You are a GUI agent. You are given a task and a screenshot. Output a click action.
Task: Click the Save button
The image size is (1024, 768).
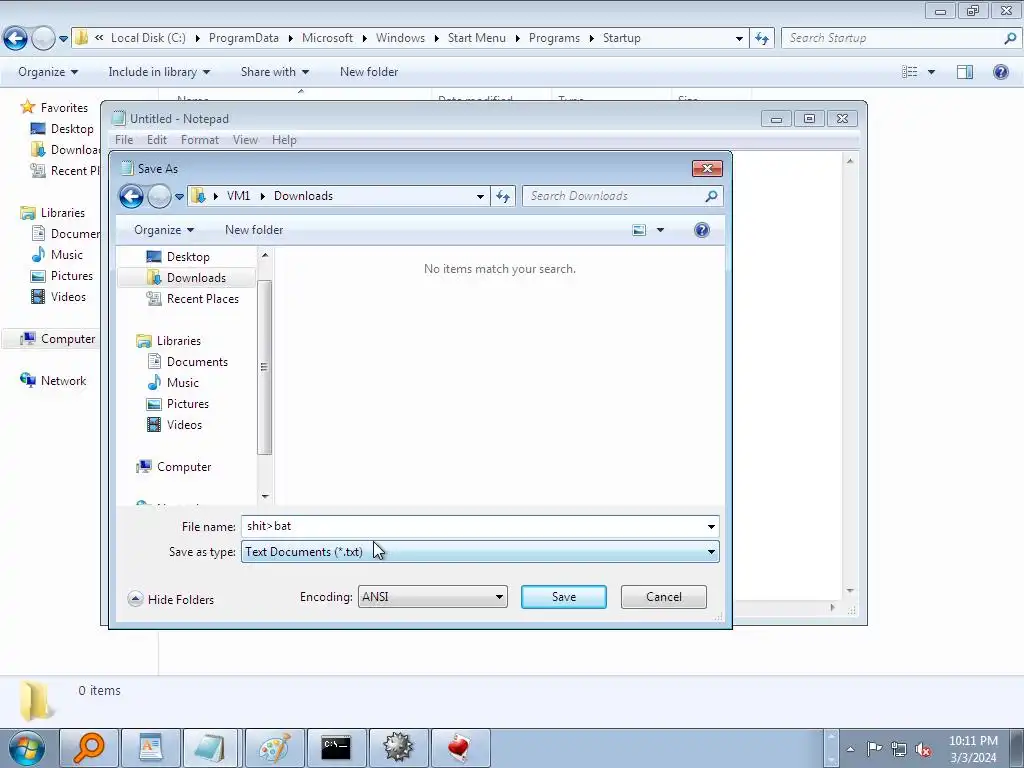point(564,597)
